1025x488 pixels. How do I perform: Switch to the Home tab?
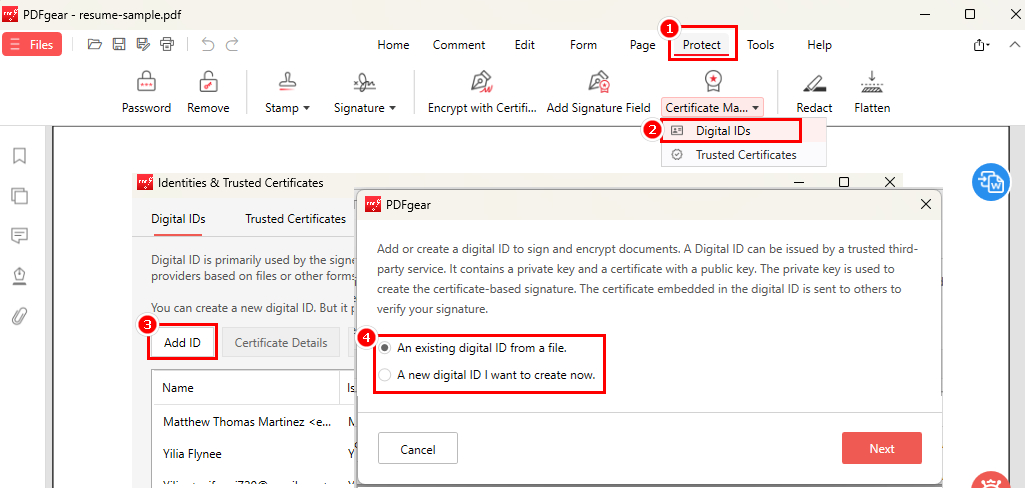394,45
